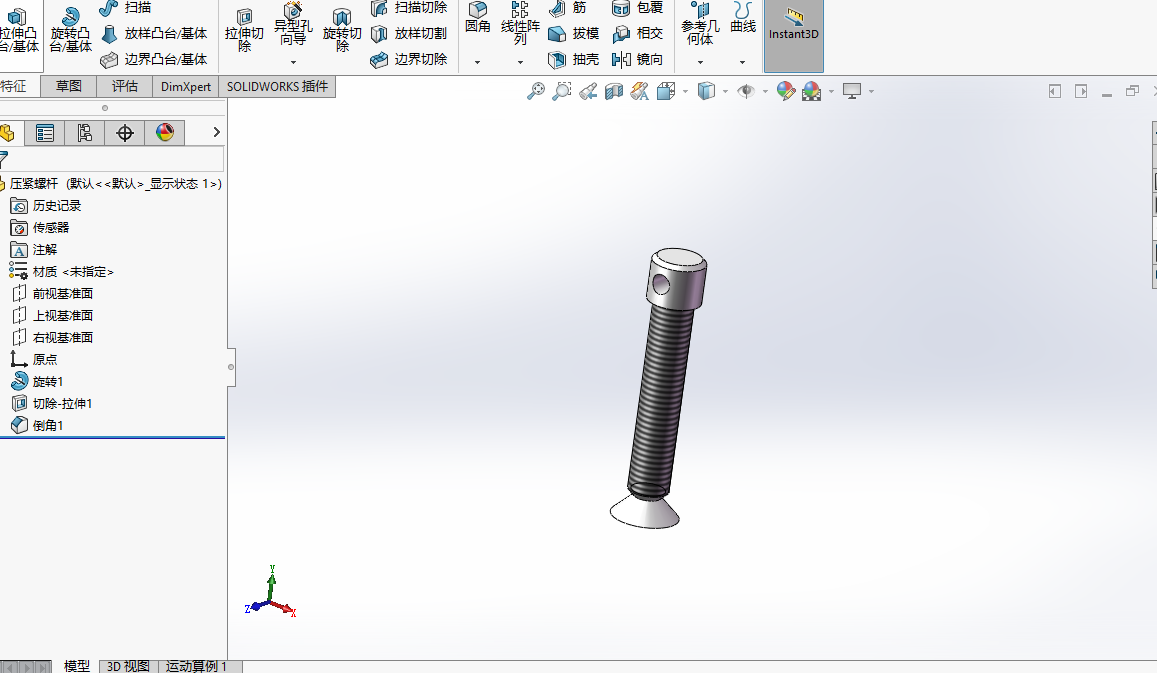This screenshot has height=673, width=1157.
Task: Switch to the 草图 sketch ribbon tab
Action: coord(69,86)
